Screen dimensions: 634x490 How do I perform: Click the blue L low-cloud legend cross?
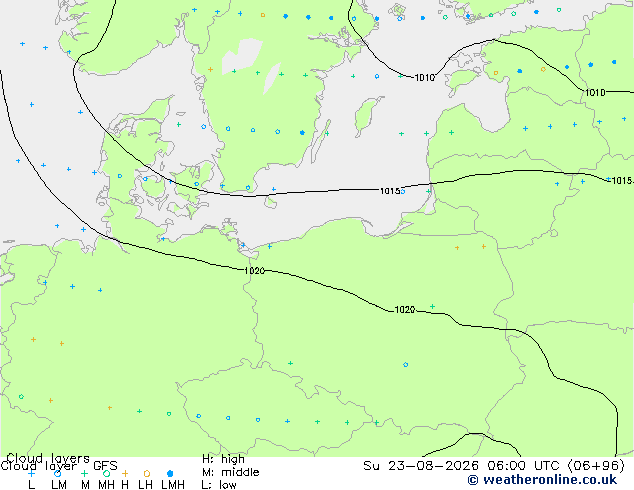(31, 473)
